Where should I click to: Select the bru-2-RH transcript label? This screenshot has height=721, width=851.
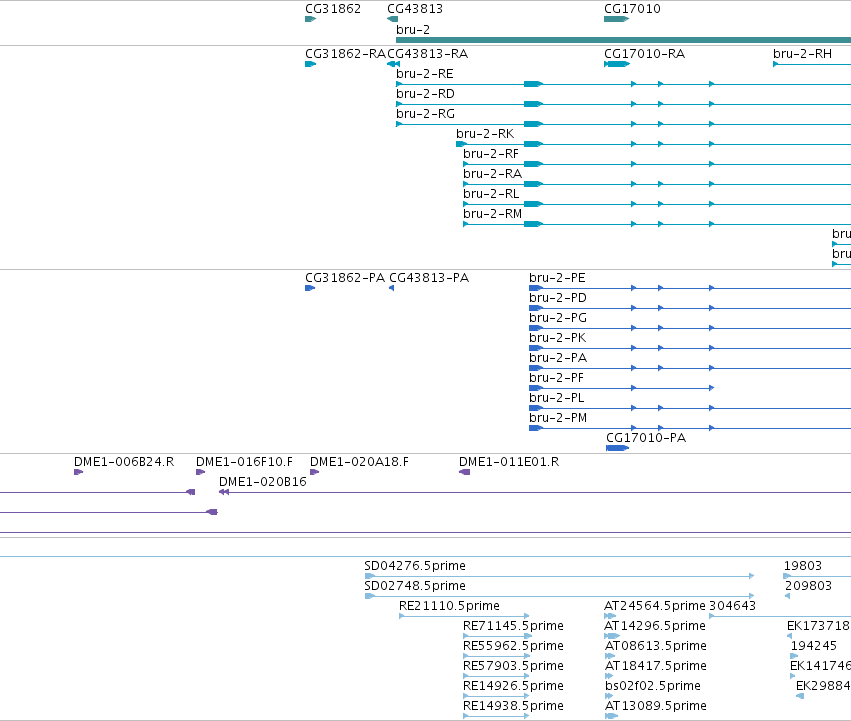point(802,54)
